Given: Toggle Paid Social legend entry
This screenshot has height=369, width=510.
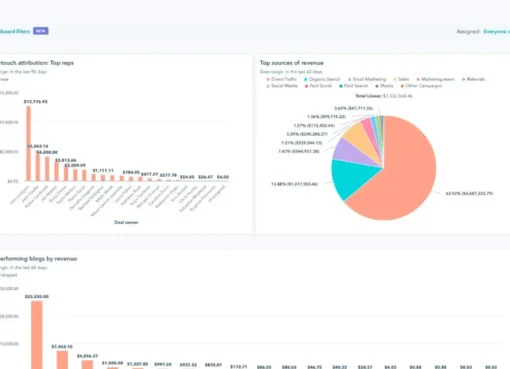Looking at the screenshot, I should pyautogui.click(x=318, y=86).
